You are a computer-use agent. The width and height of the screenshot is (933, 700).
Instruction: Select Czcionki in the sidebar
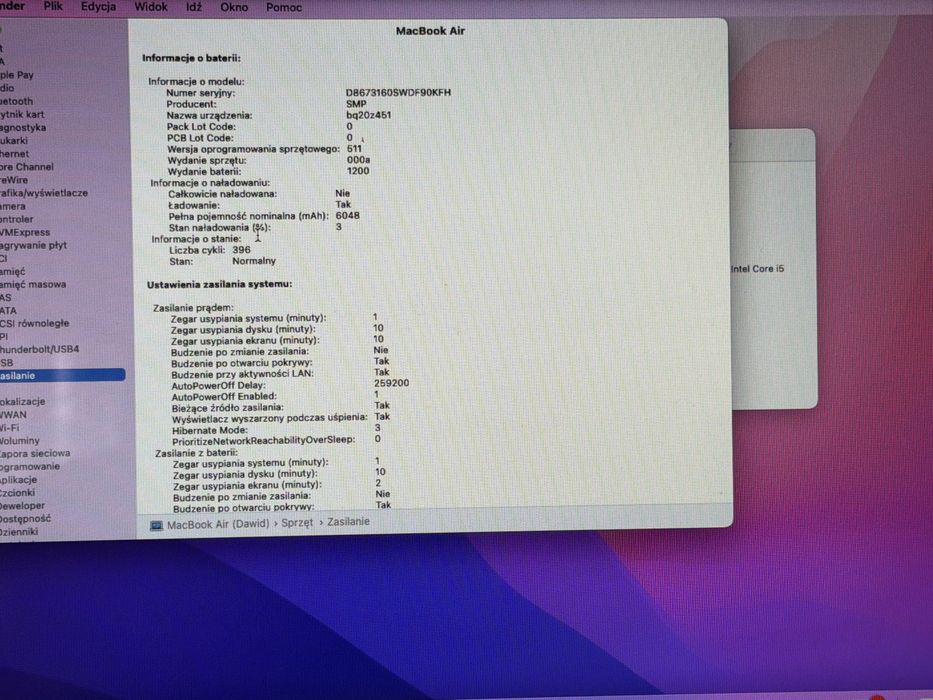18,493
